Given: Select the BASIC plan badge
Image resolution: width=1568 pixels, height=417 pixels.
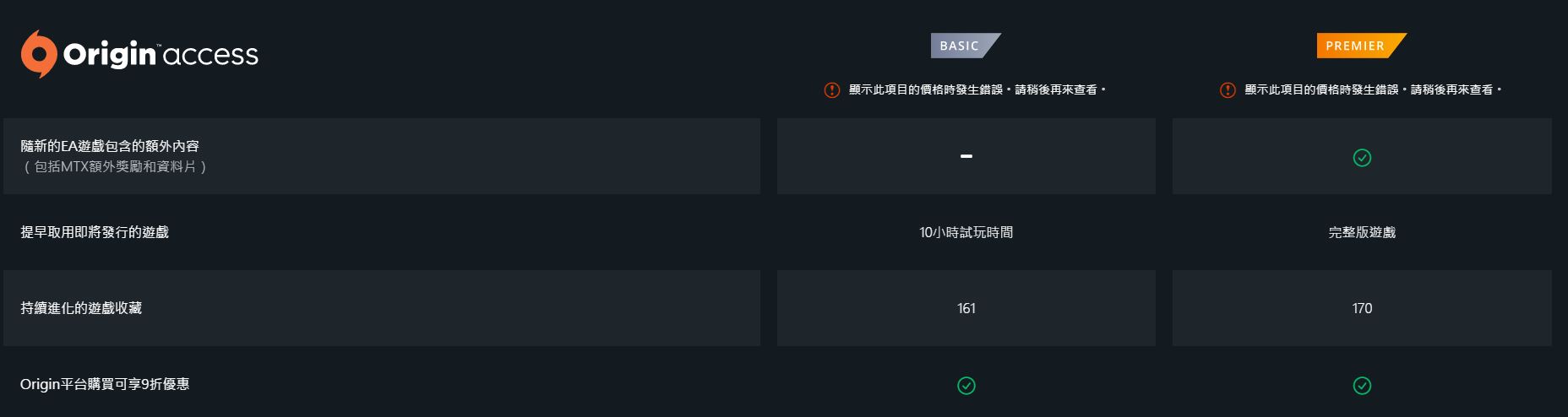Looking at the screenshot, I should [961, 46].
